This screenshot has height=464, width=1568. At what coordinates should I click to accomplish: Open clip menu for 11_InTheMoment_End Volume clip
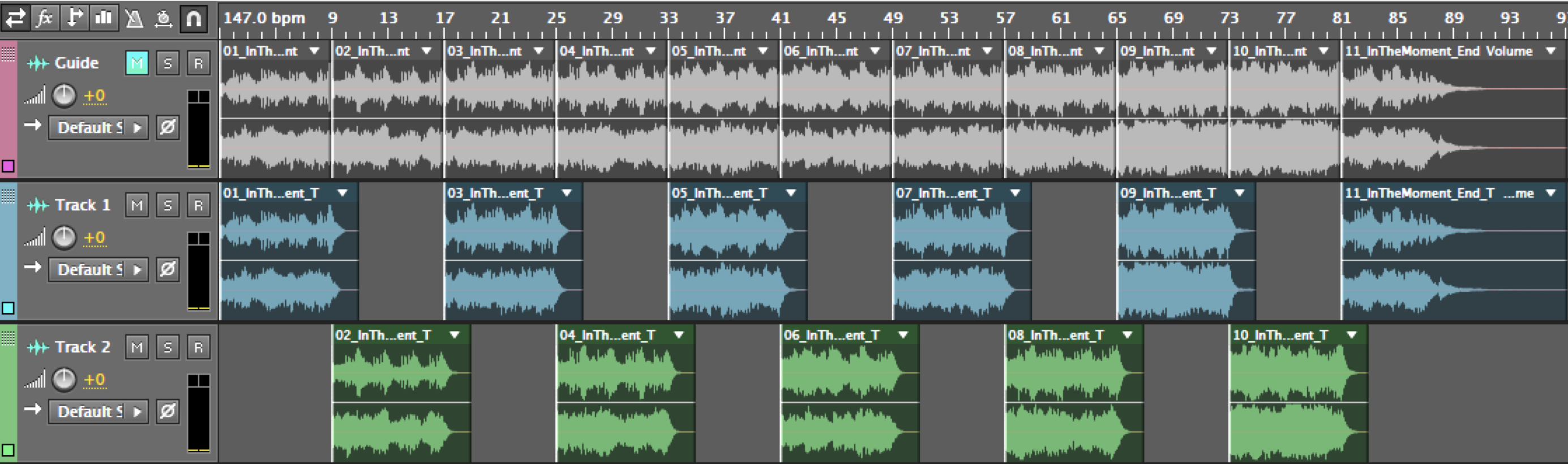tap(1551, 51)
